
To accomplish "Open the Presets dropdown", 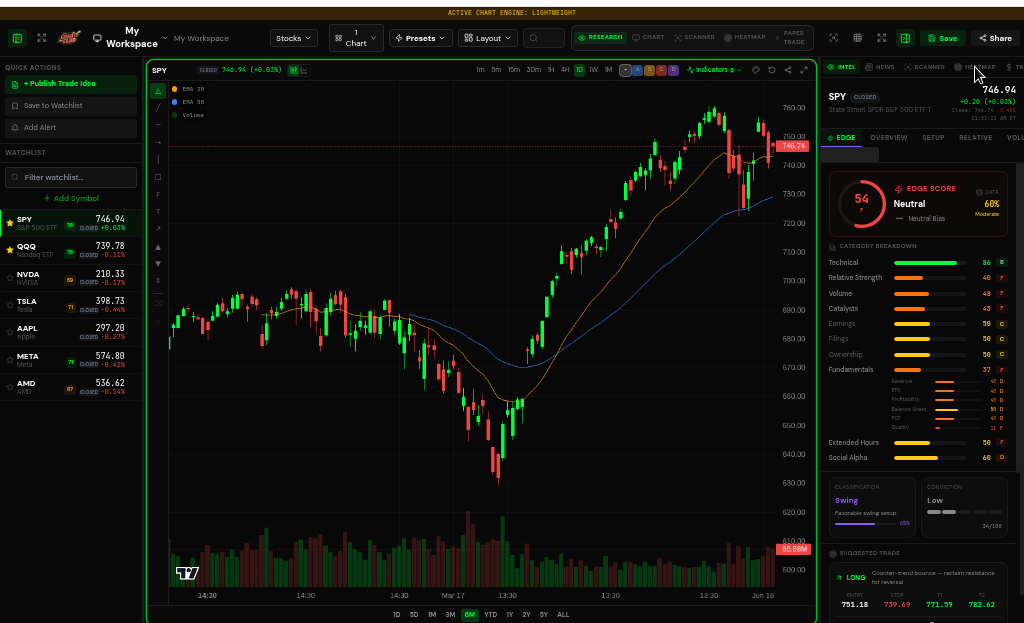I will click(x=421, y=38).
